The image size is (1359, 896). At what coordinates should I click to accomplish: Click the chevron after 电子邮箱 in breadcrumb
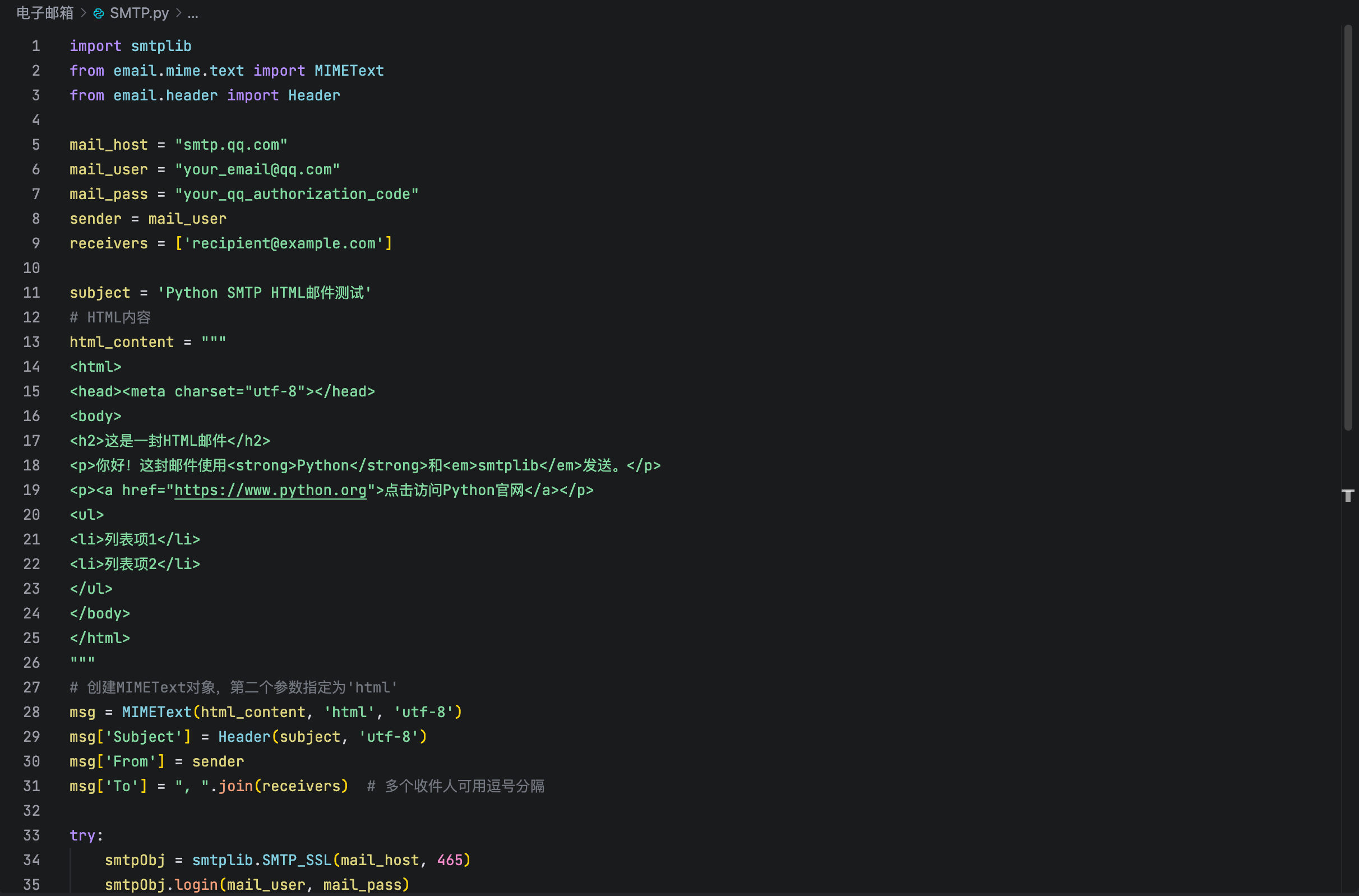click(83, 12)
